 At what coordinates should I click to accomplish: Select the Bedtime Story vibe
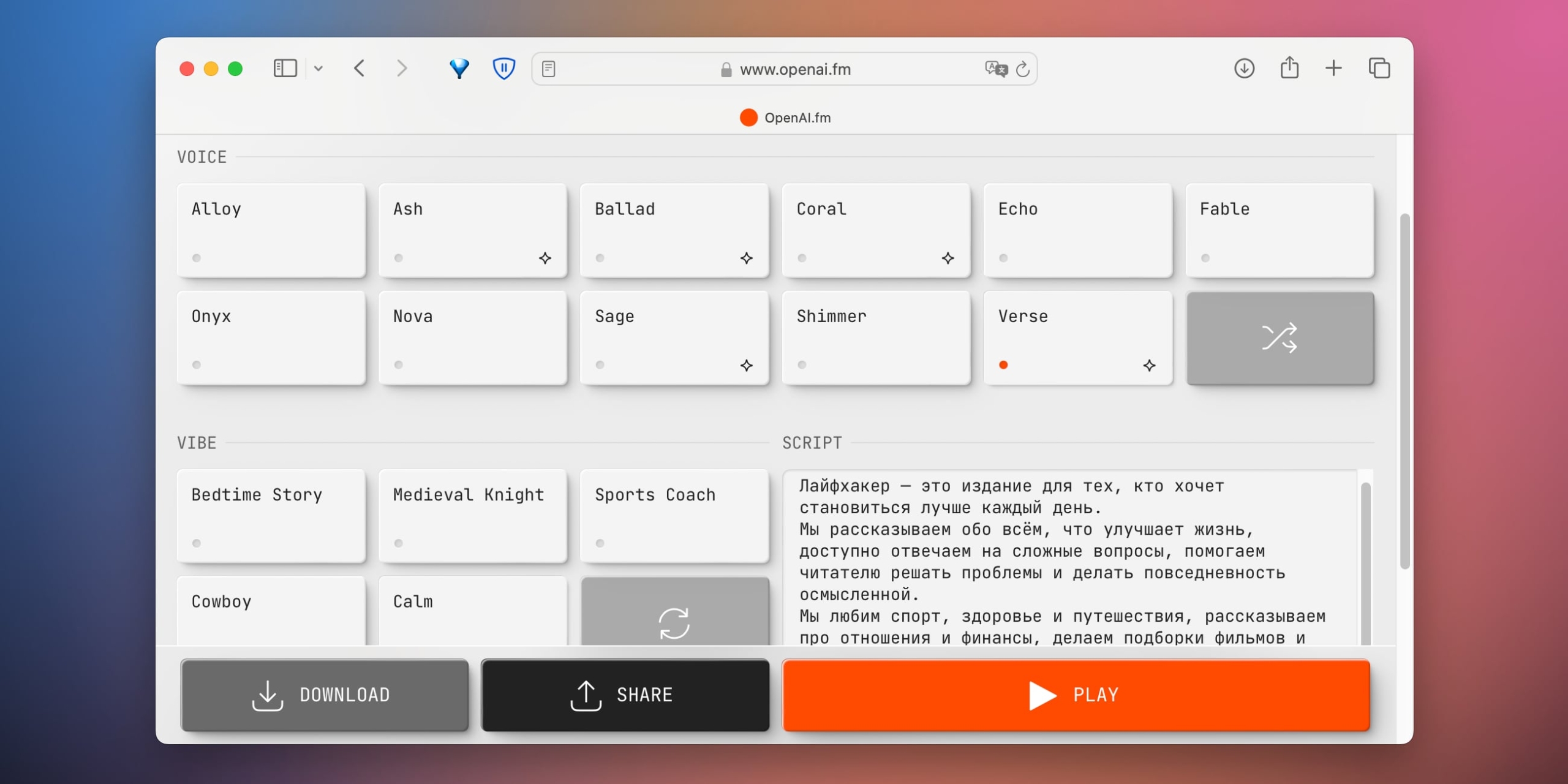pyautogui.click(x=271, y=516)
